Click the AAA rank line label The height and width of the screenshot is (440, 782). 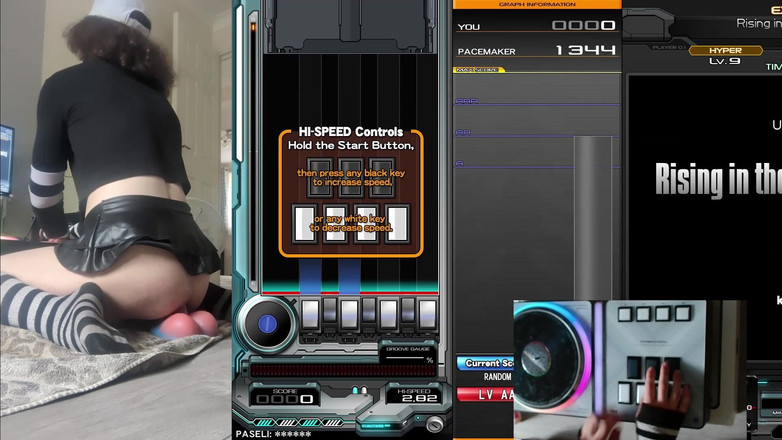click(467, 101)
